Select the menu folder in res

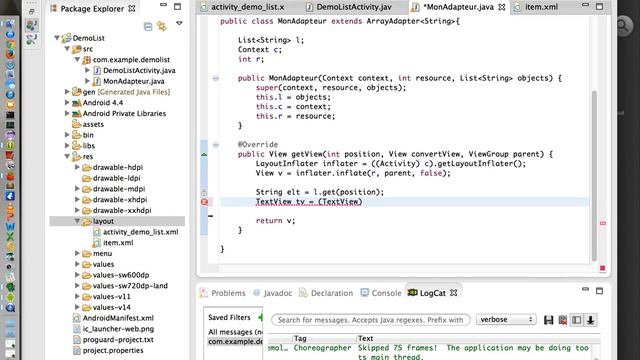tap(102, 253)
